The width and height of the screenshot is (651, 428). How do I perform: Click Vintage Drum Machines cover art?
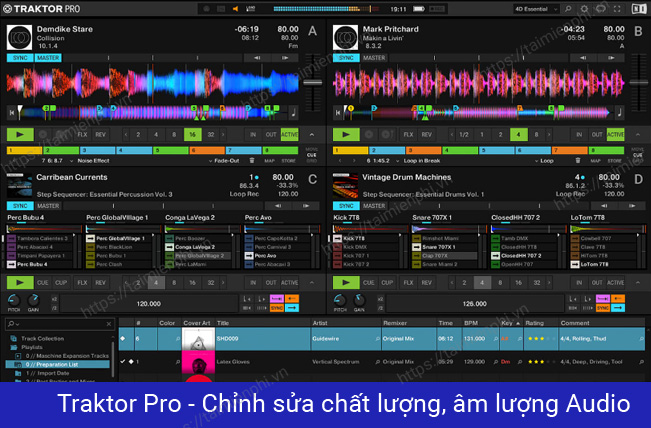[345, 186]
